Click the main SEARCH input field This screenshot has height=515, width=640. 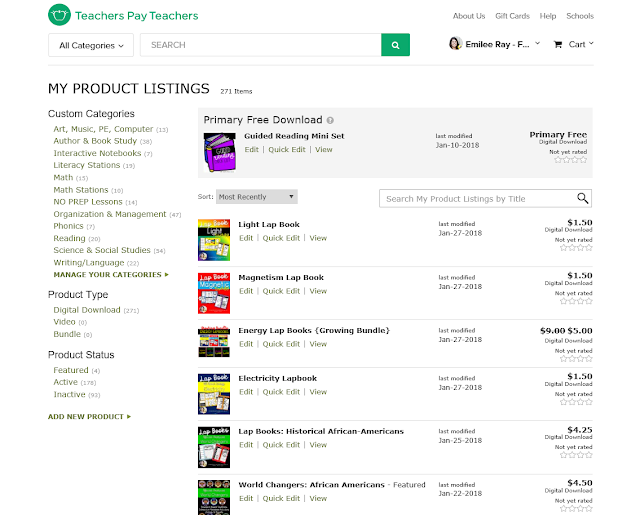pos(261,45)
